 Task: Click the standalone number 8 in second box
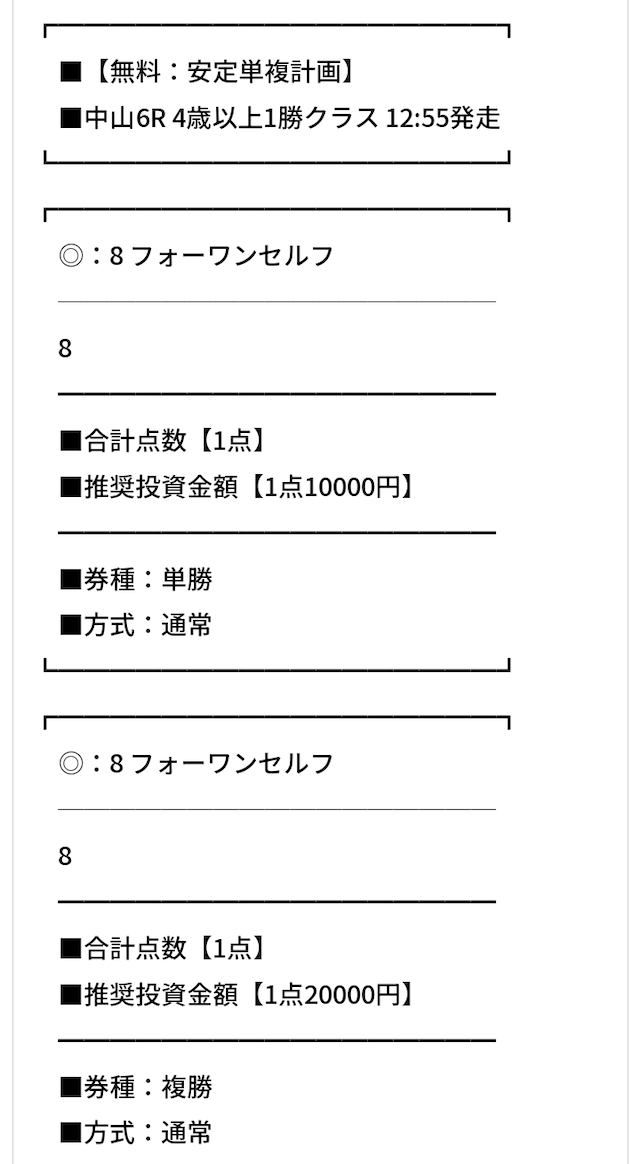(x=65, y=856)
